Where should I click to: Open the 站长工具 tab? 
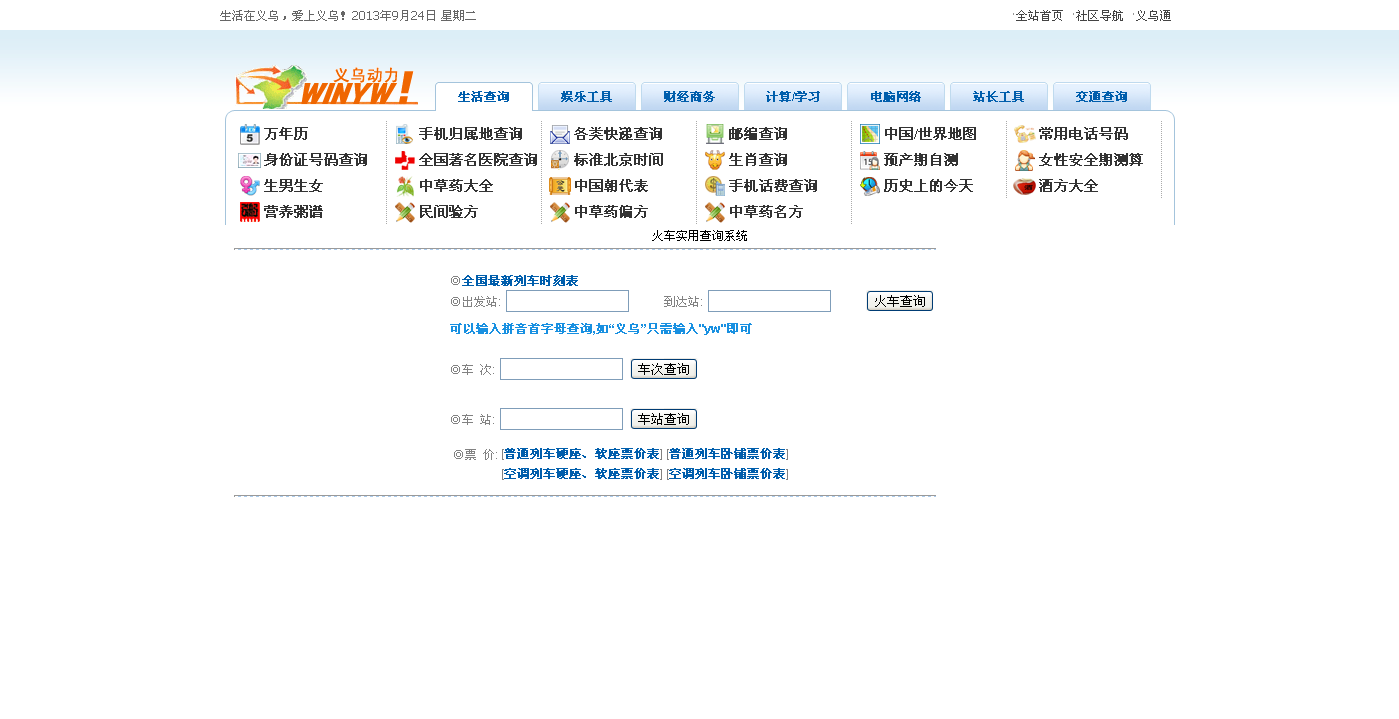pos(999,96)
